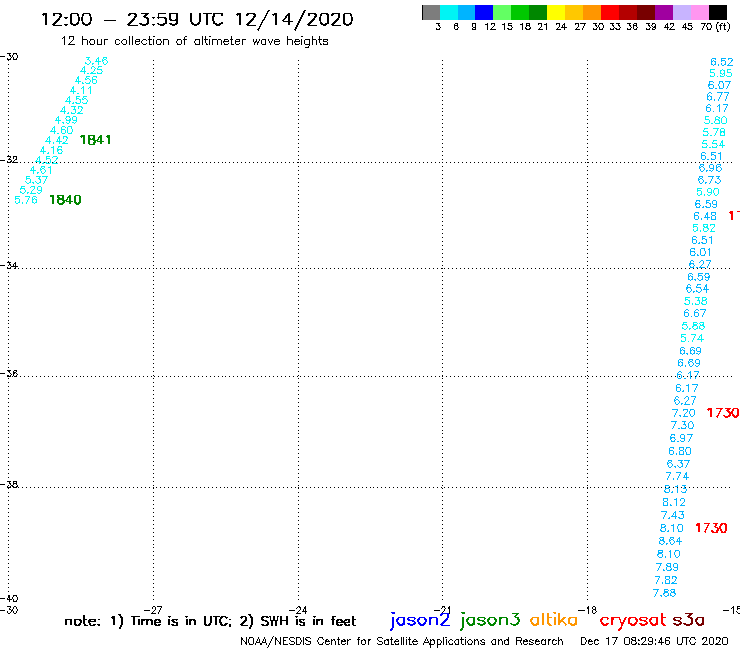The height and width of the screenshot is (650, 740).
Task: Select the altika legend label
Action: [x=553, y=619]
